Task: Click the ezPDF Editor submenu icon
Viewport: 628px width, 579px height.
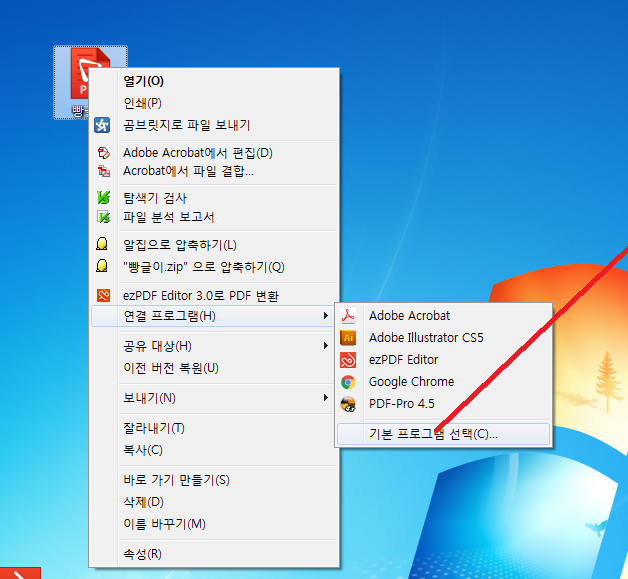Action: tap(348, 360)
